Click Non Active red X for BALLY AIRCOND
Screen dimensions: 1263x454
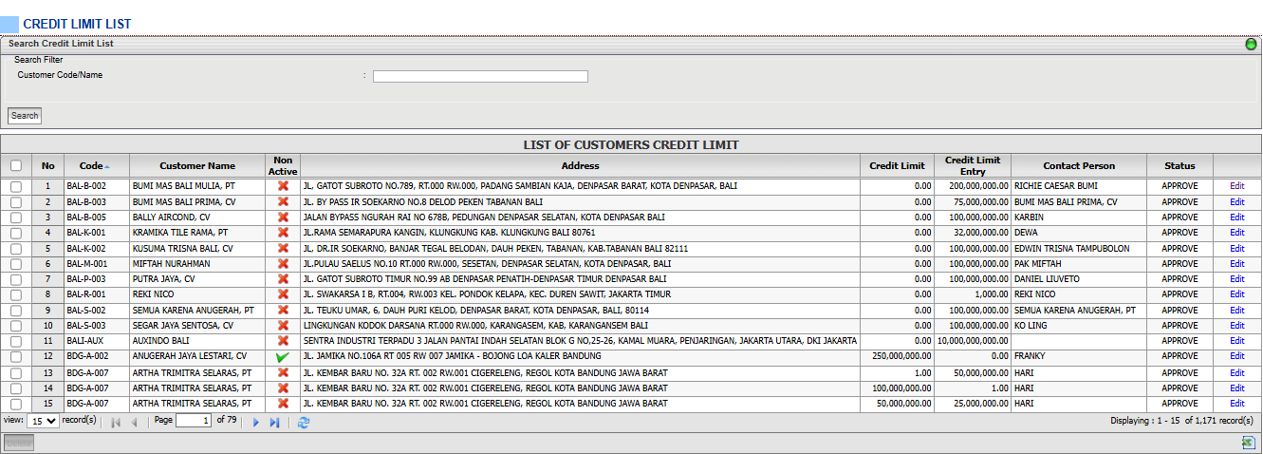click(283, 217)
